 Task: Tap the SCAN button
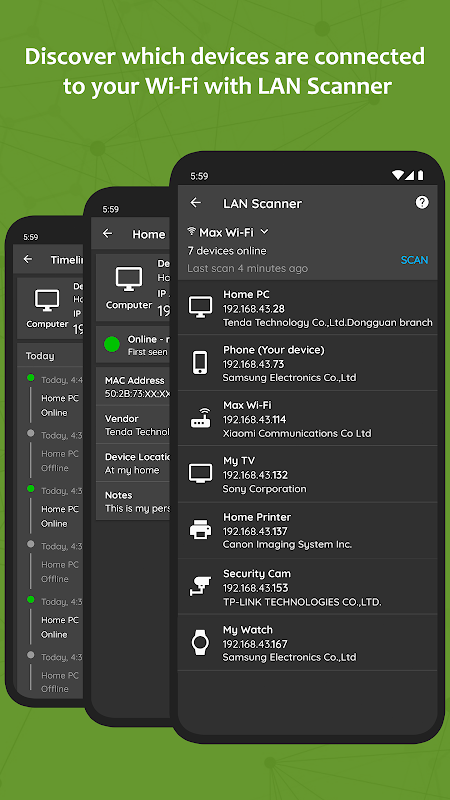tap(414, 260)
